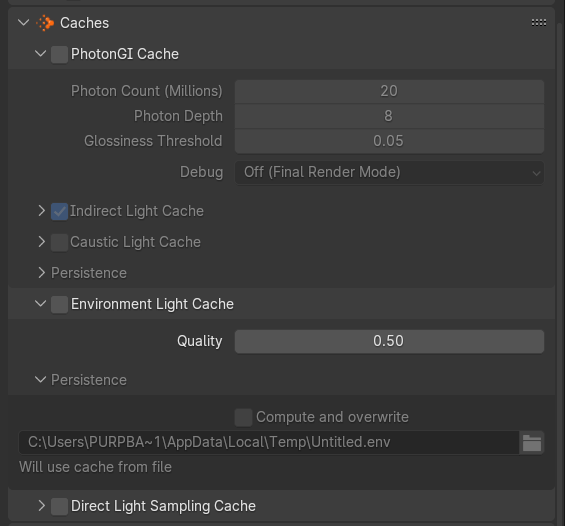
Task: Enable the PhotonGI Cache checkbox
Action: [59, 54]
